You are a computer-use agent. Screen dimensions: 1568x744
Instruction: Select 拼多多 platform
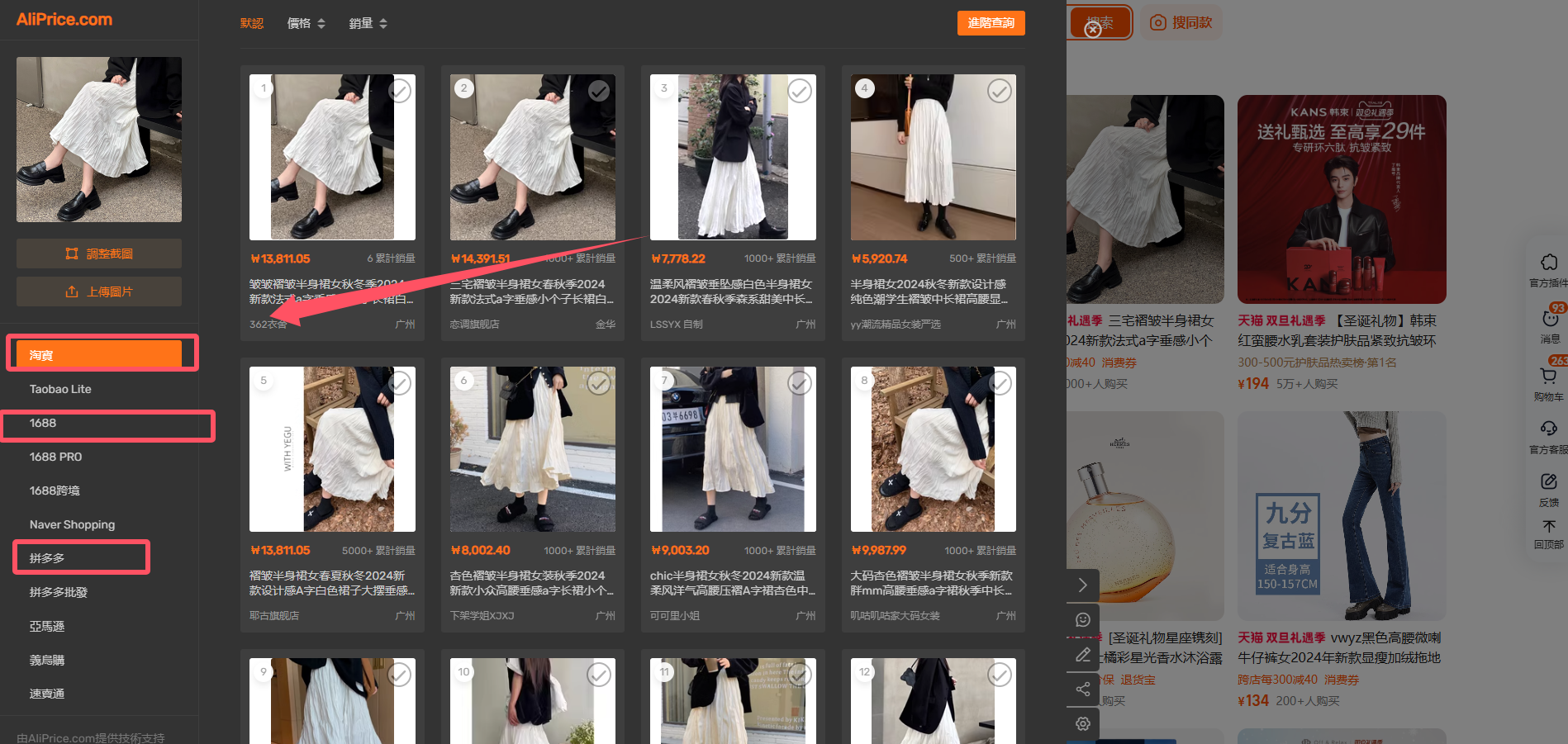(47, 558)
